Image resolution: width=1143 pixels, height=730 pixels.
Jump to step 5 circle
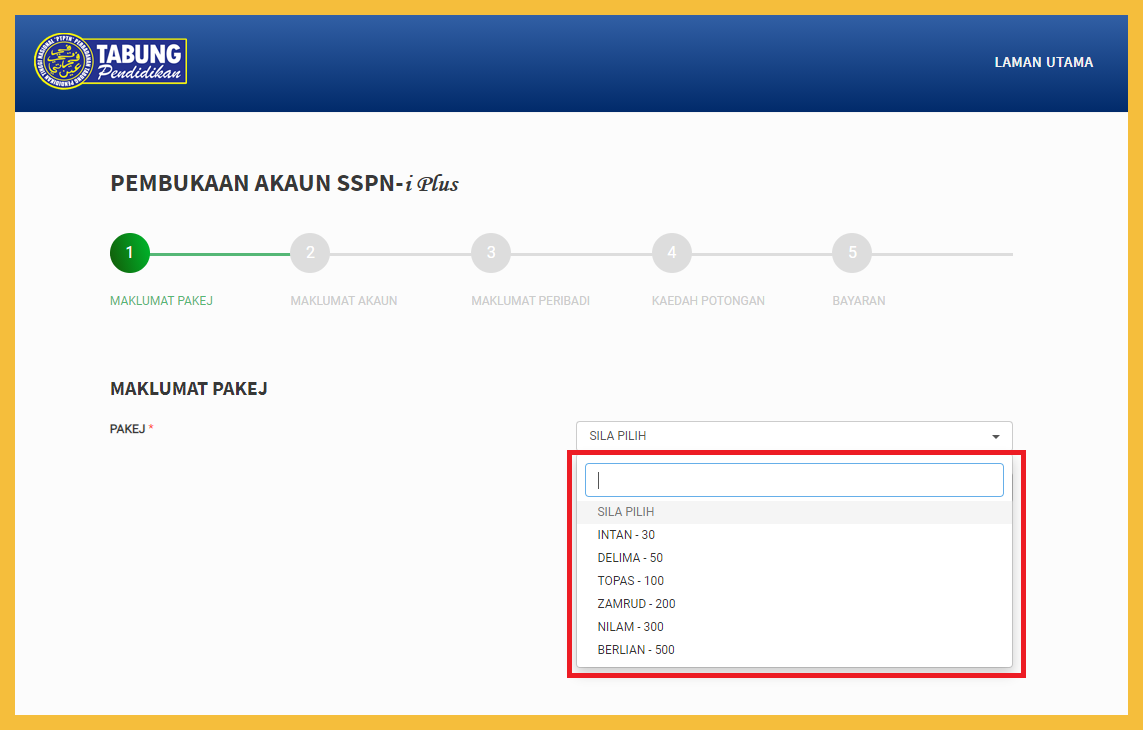point(852,254)
